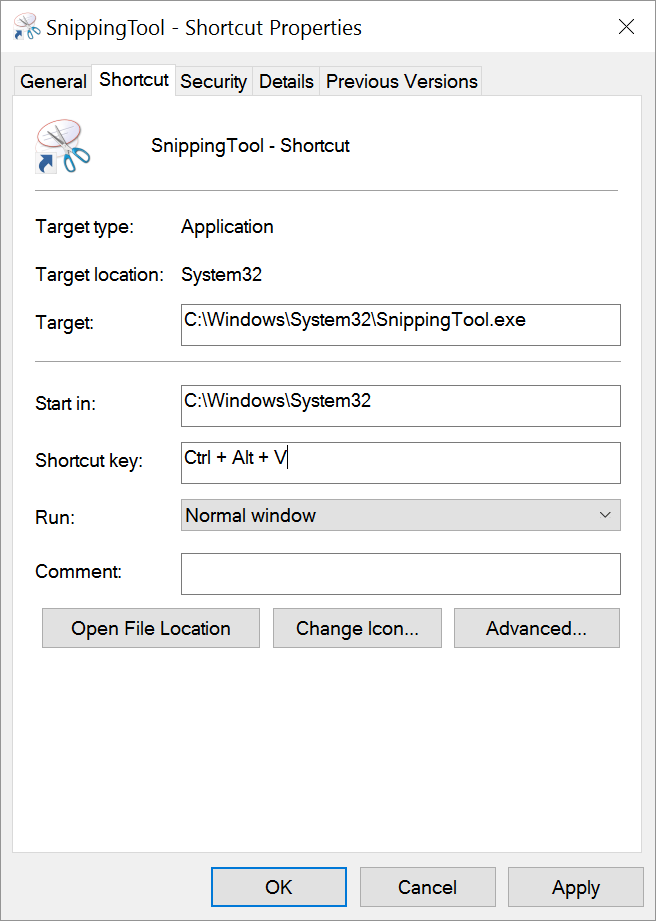Apply the shortcut changes

576,887
